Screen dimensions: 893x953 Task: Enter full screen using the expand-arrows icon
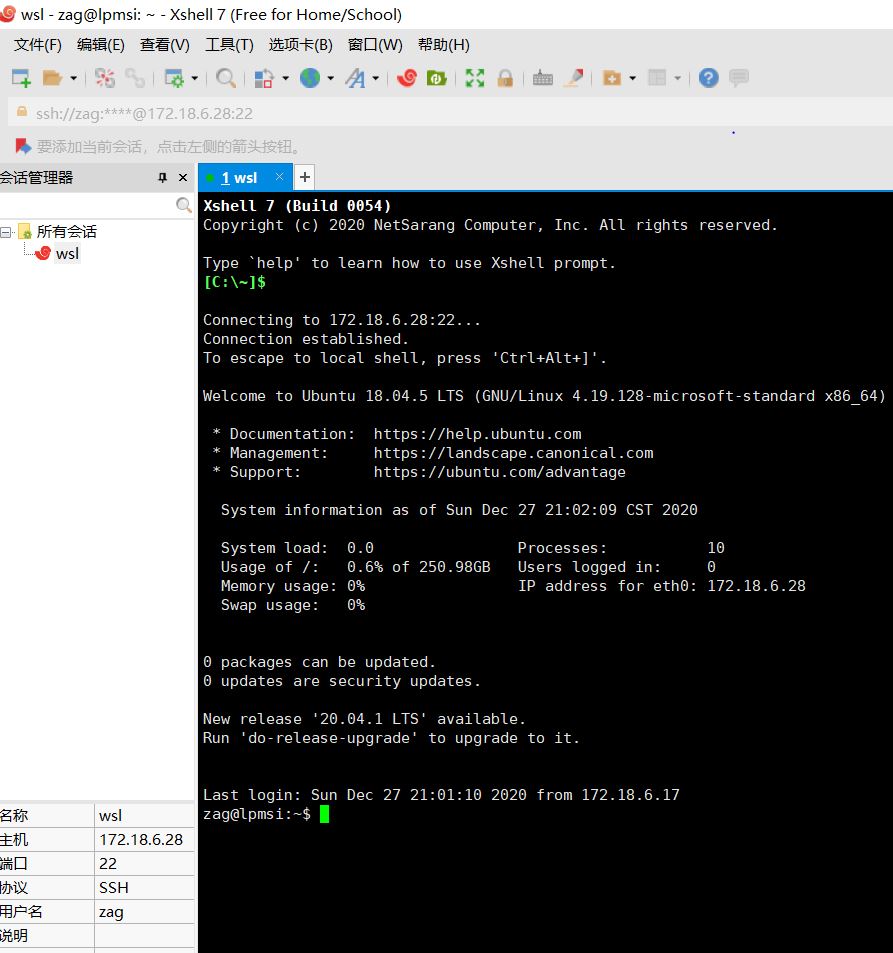pyautogui.click(x=475, y=77)
